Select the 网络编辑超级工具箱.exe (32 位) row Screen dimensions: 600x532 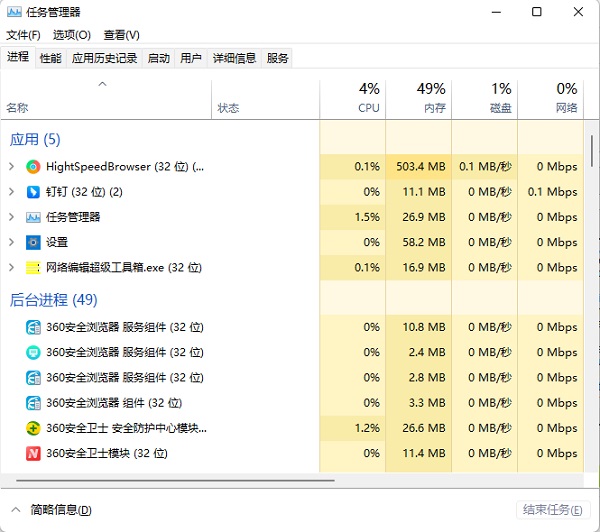(x=293, y=268)
